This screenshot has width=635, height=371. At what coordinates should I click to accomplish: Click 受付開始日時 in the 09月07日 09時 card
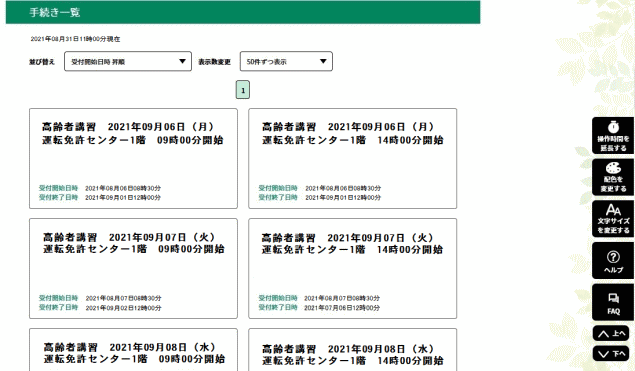(58, 298)
